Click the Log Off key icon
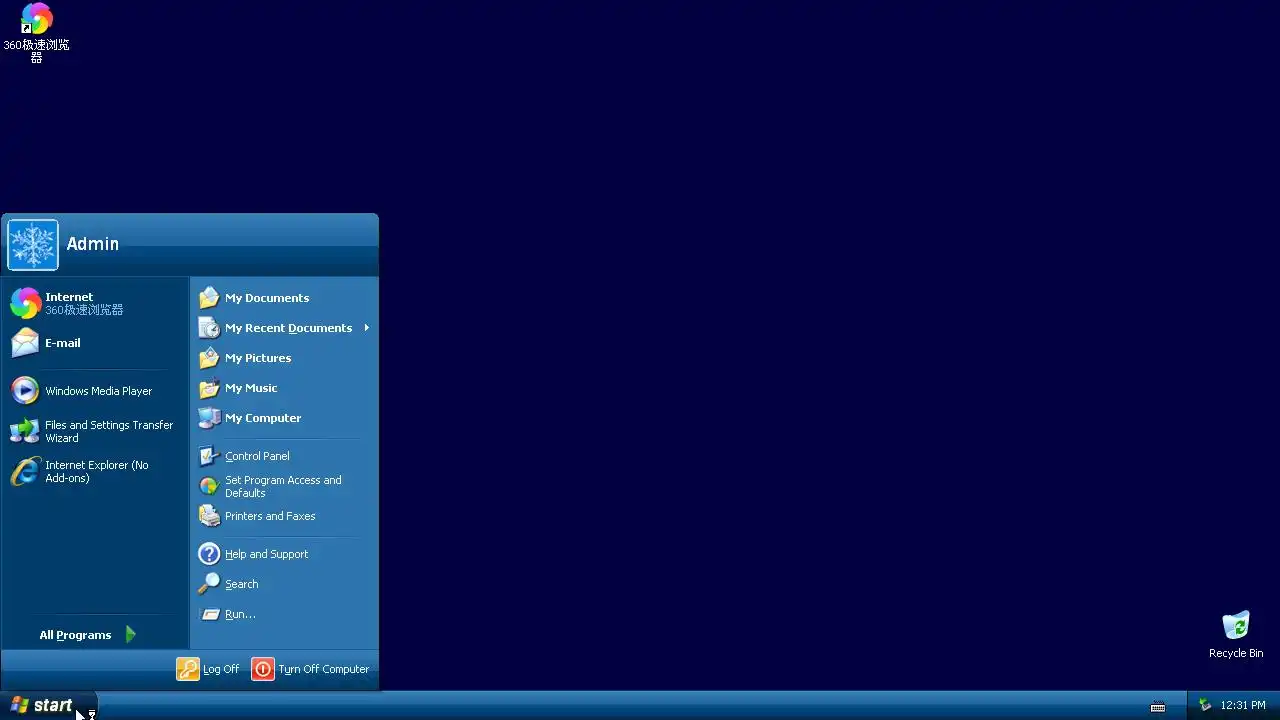This screenshot has width=1280, height=720. 188,669
